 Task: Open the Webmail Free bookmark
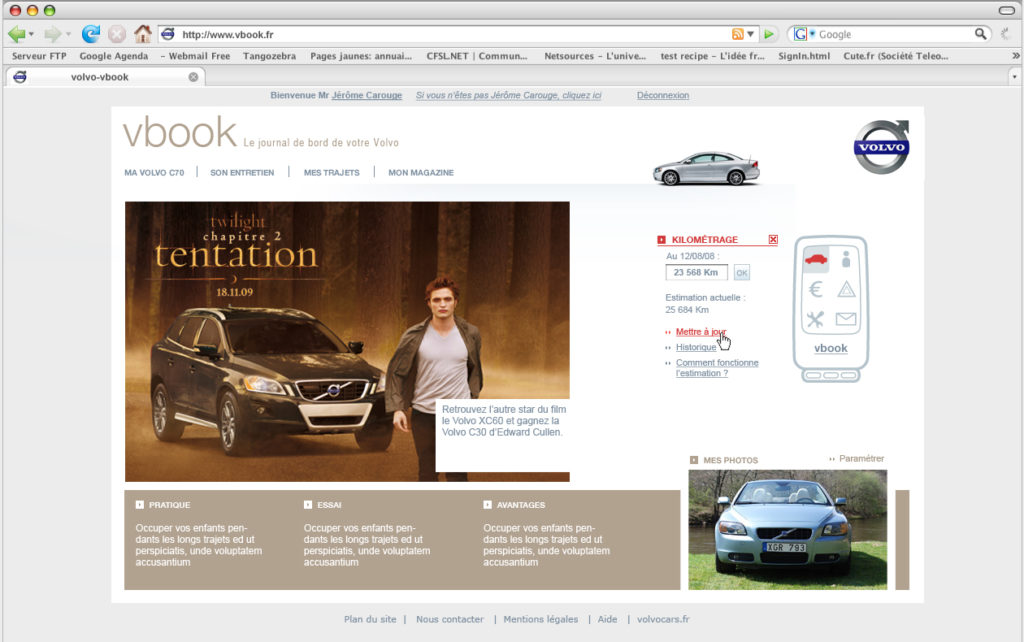[x=195, y=56]
